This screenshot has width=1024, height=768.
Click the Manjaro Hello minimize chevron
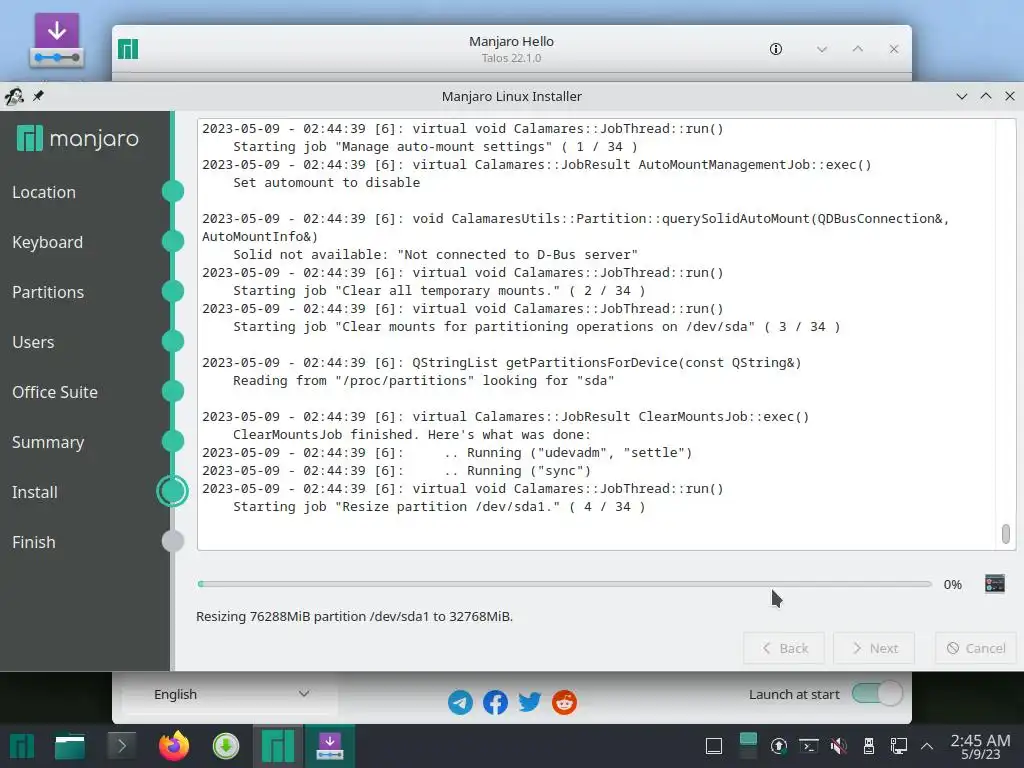(x=822, y=49)
